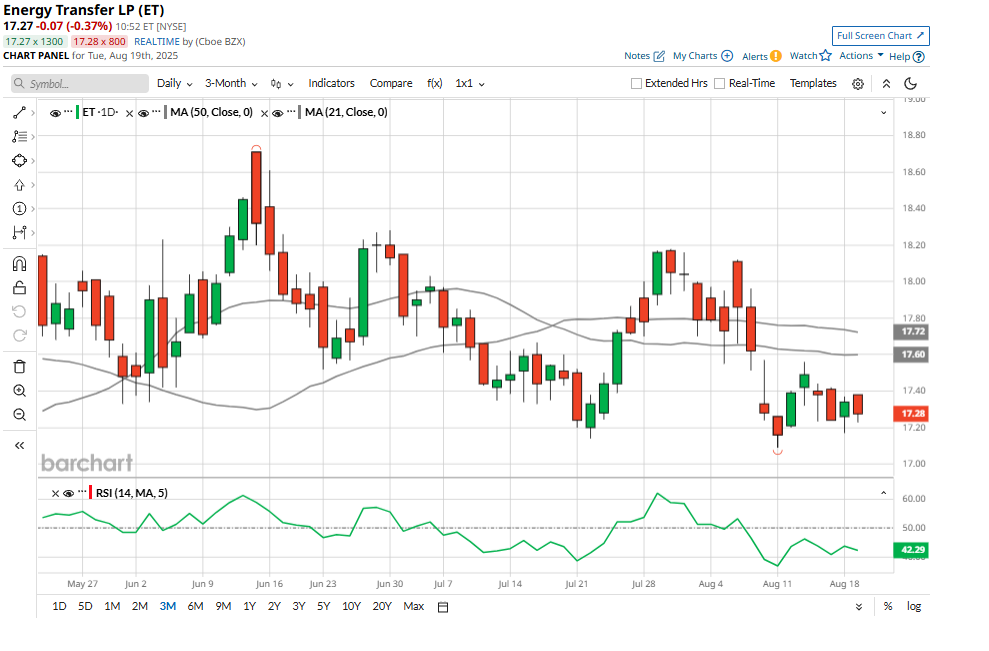The image size is (989, 651).
Task: Select the measurement range tool
Action: [19, 233]
